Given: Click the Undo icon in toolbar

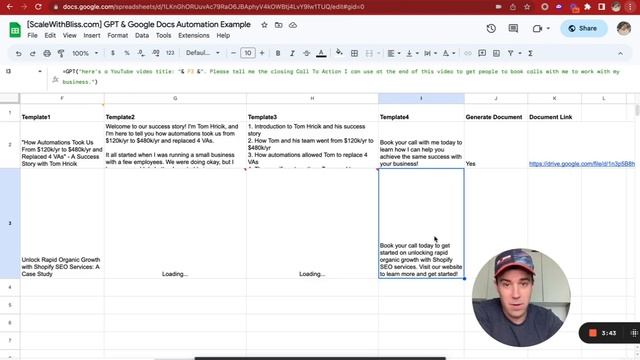Looking at the screenshot, I should [18, 53].
